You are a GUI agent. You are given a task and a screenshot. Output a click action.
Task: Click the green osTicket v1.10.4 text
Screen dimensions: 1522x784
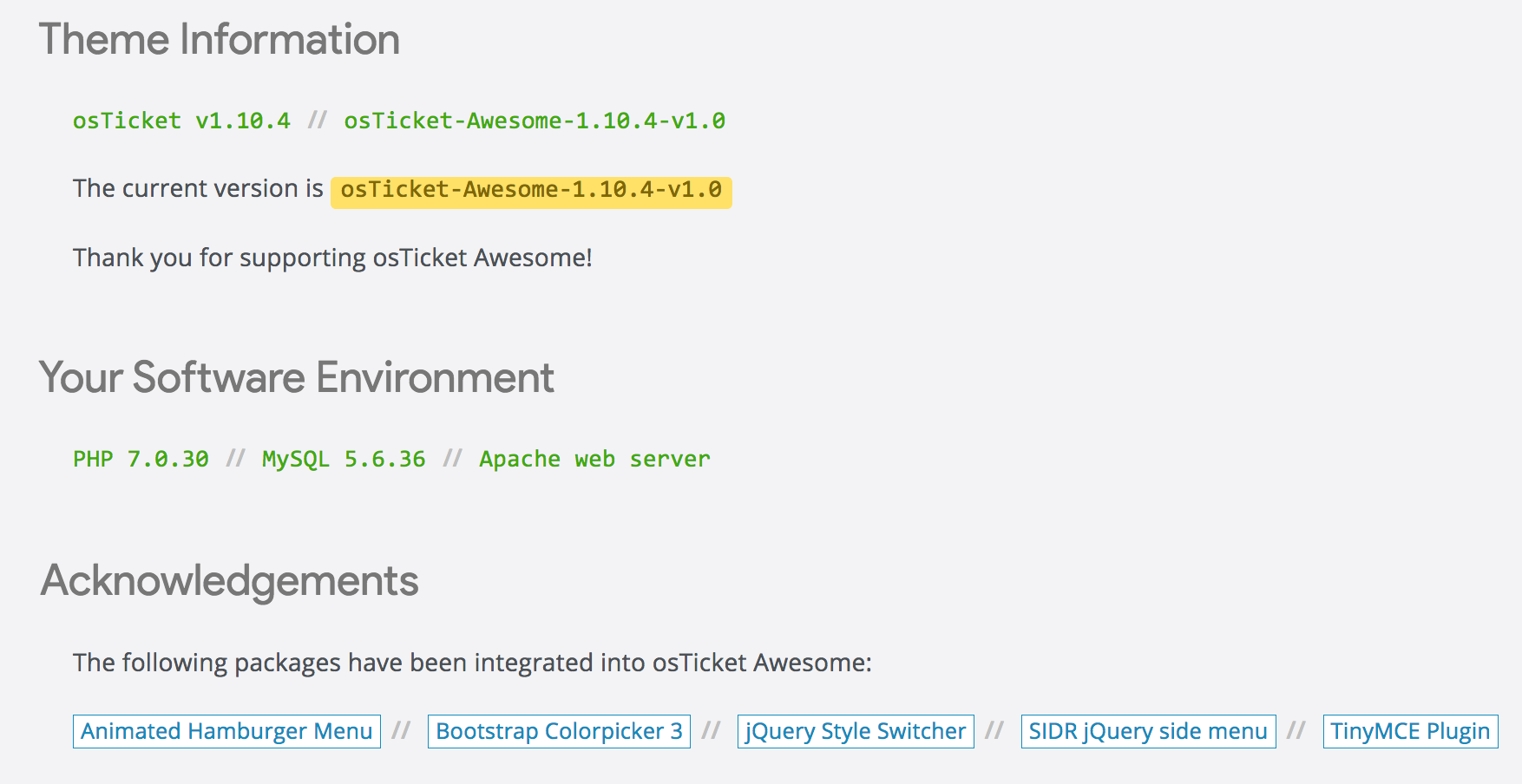[x=181, y=121]
